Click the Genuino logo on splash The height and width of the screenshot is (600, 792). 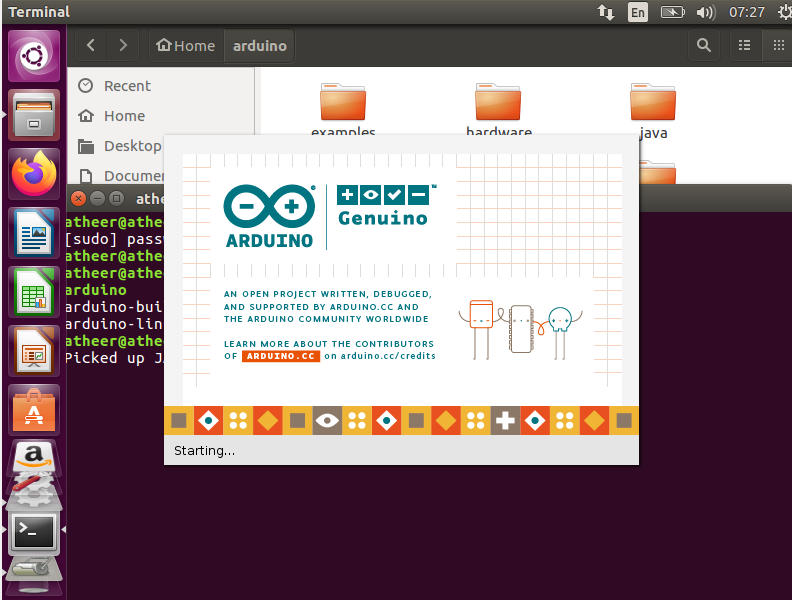386,206
